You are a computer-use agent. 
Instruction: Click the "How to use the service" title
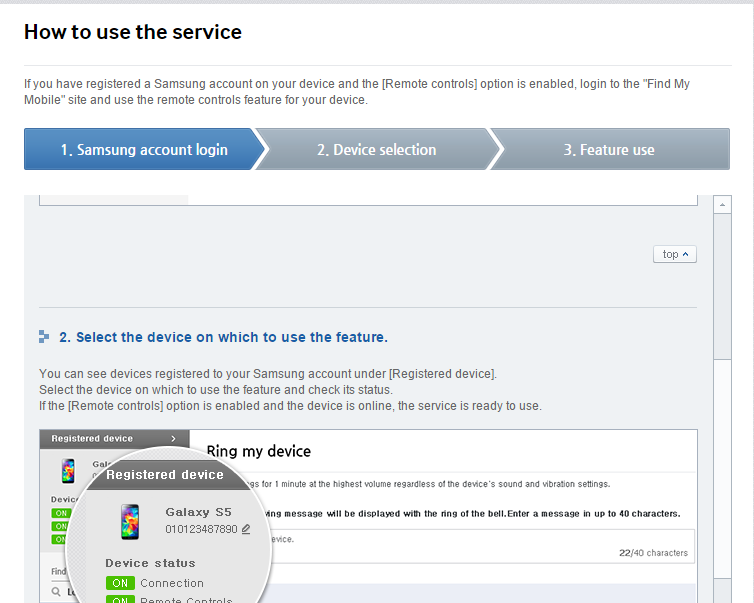pos(133,32)
